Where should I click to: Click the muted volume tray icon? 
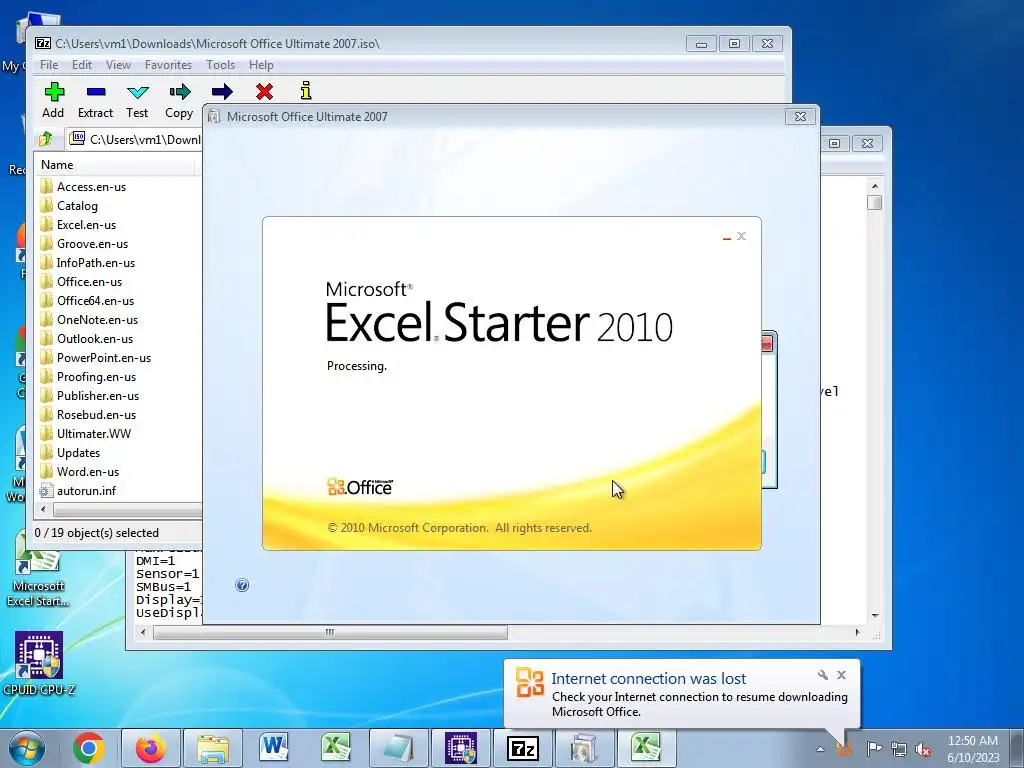(923, 749)
